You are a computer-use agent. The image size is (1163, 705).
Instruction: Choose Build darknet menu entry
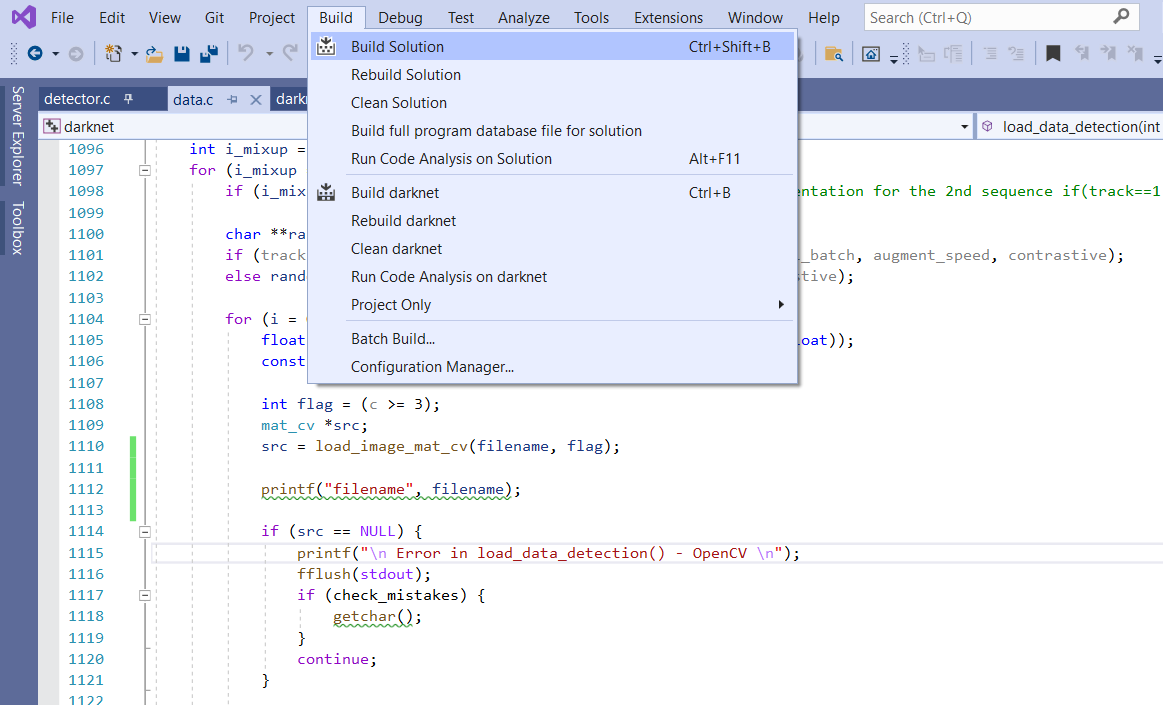click(553, 193)
